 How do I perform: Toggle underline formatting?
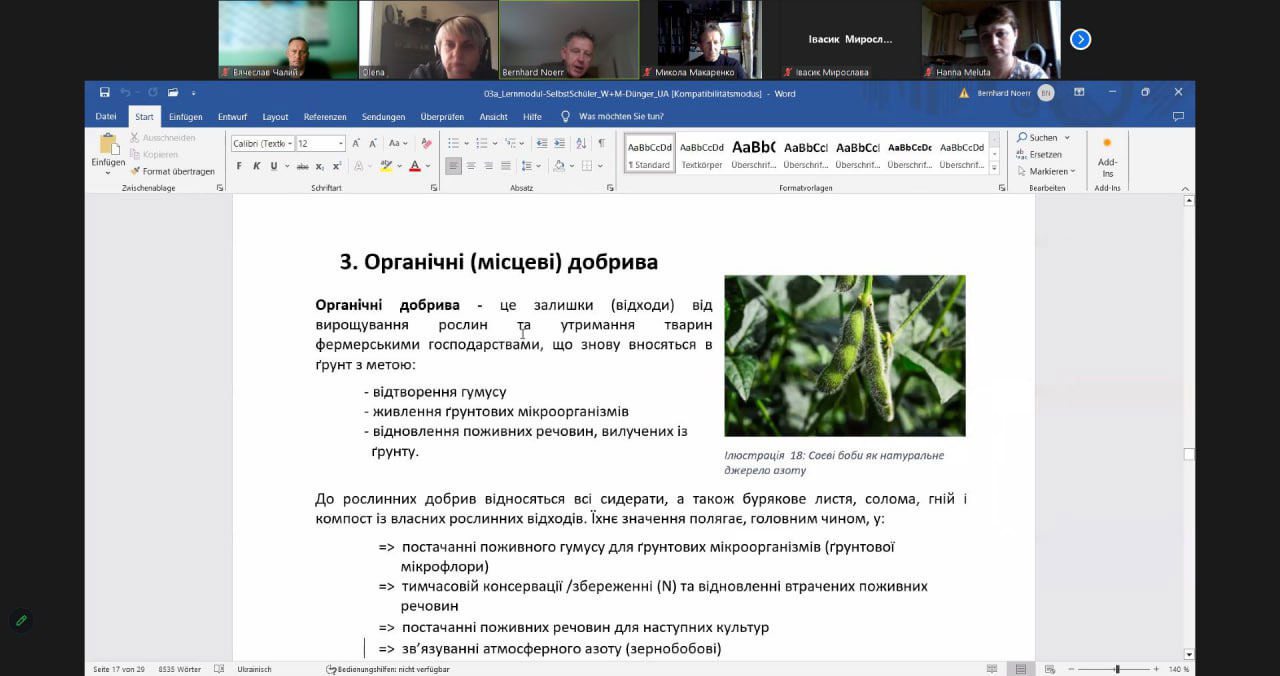[273, 166]
